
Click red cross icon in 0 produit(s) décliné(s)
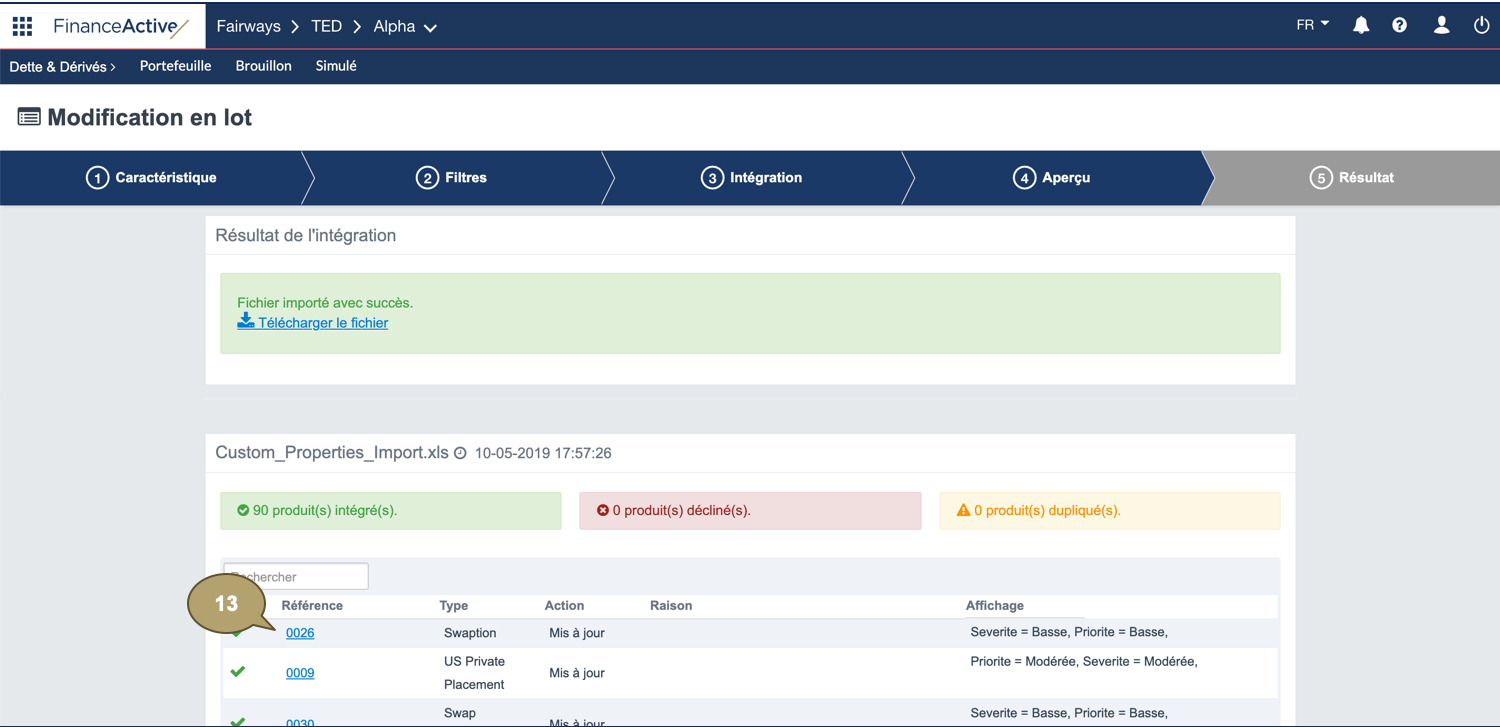[603, 510]
